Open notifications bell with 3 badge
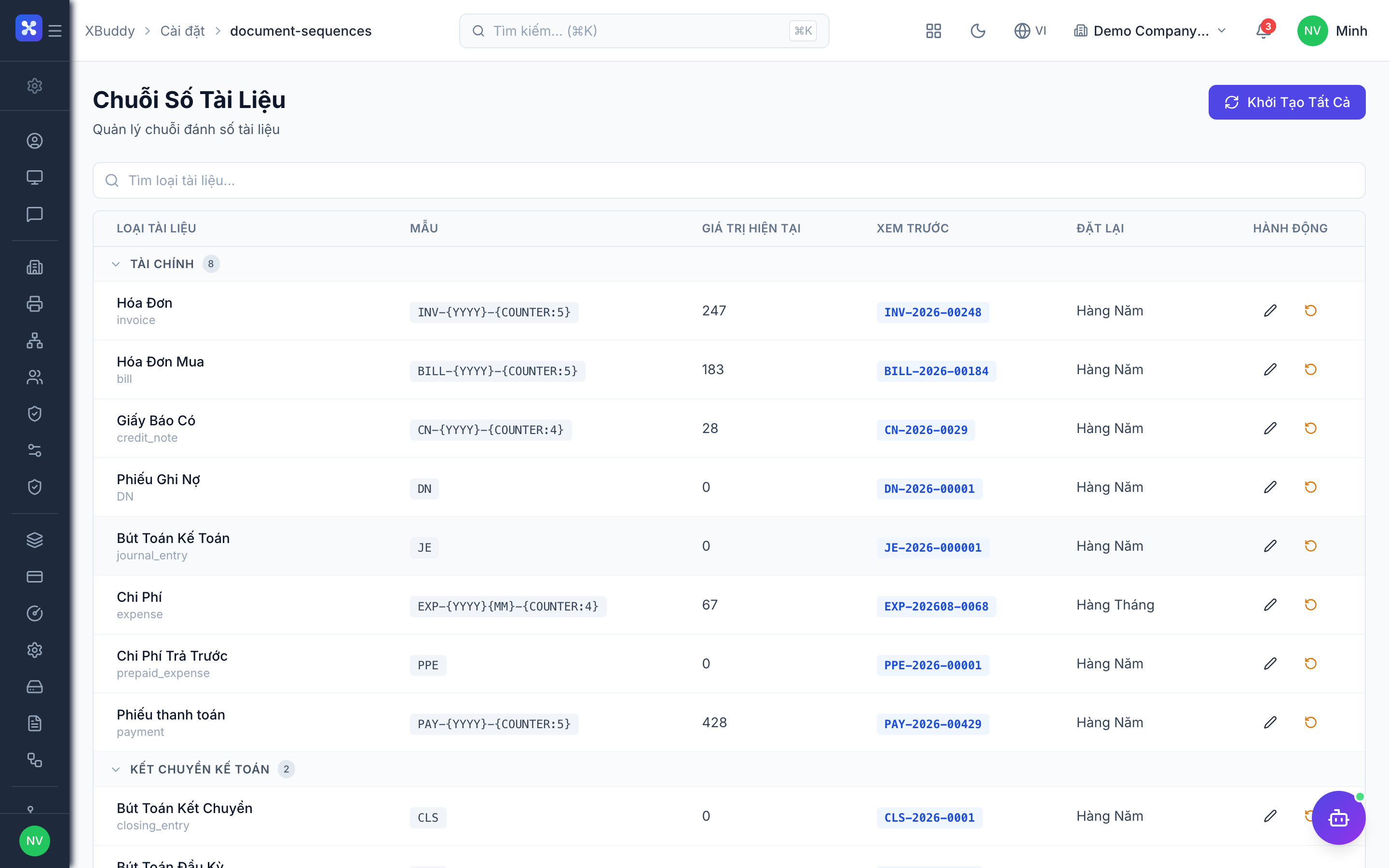1389x868 pixels. (x=1263, y=31)
